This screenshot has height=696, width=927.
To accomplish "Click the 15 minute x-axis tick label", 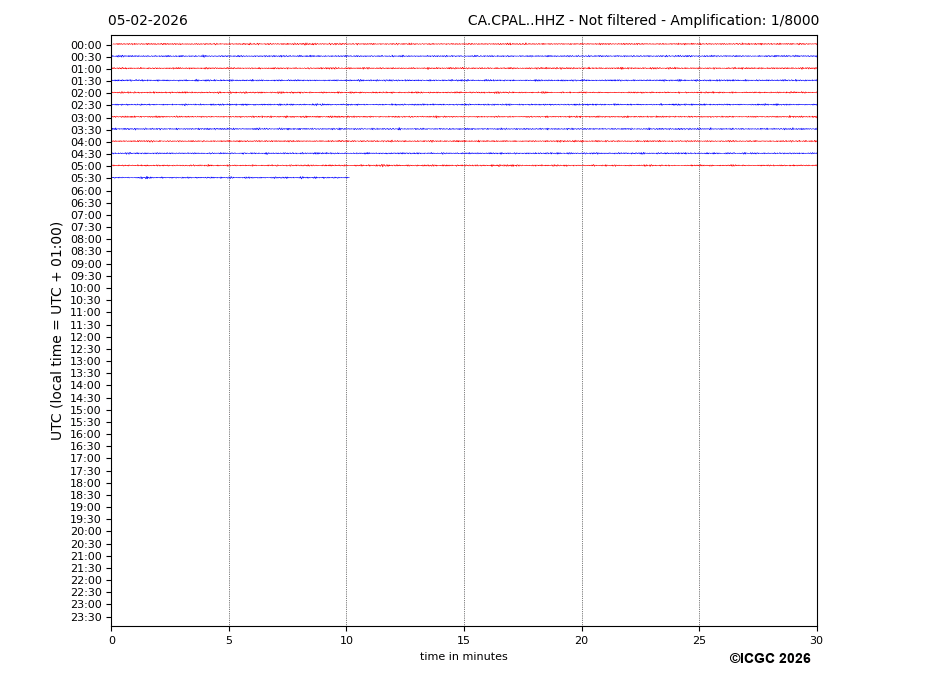I will 464,640.
